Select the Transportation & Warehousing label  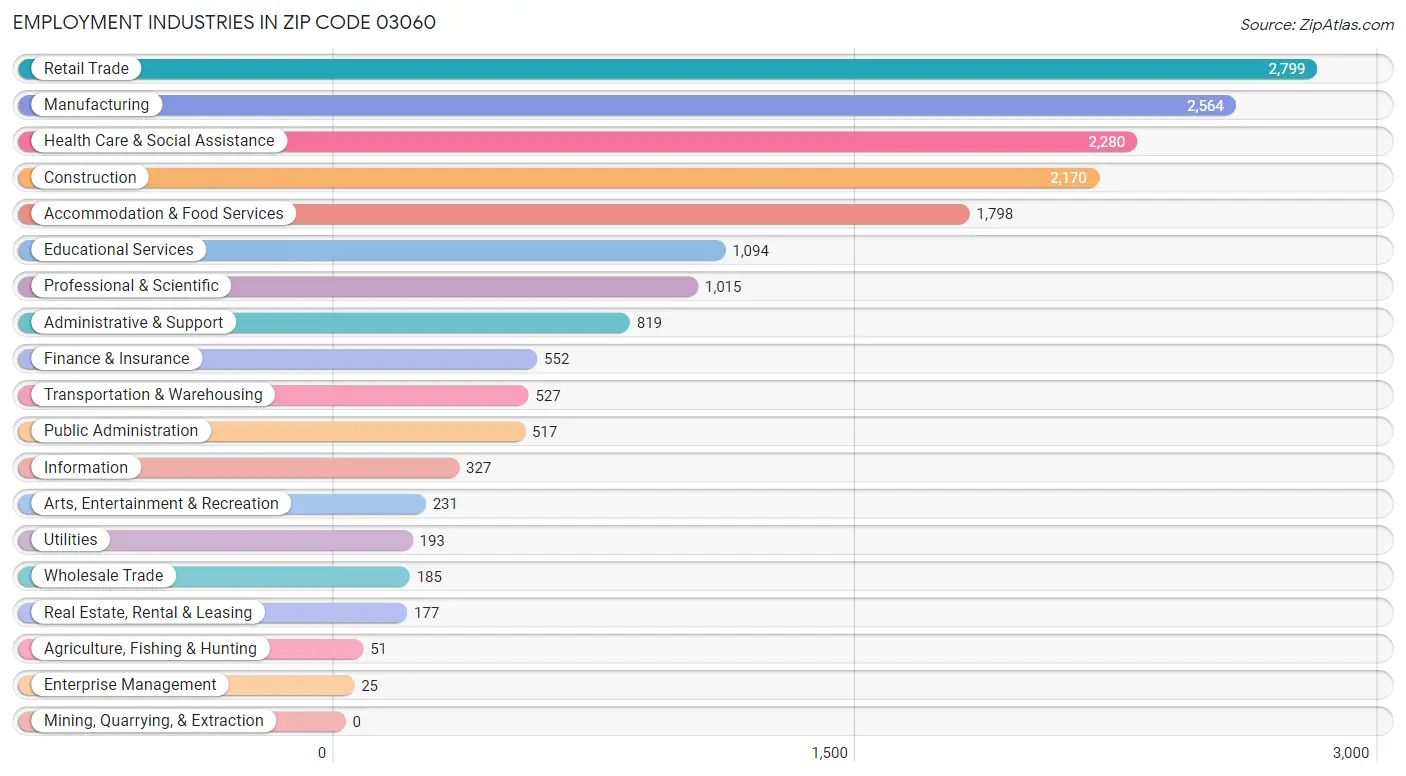(153, 395)
